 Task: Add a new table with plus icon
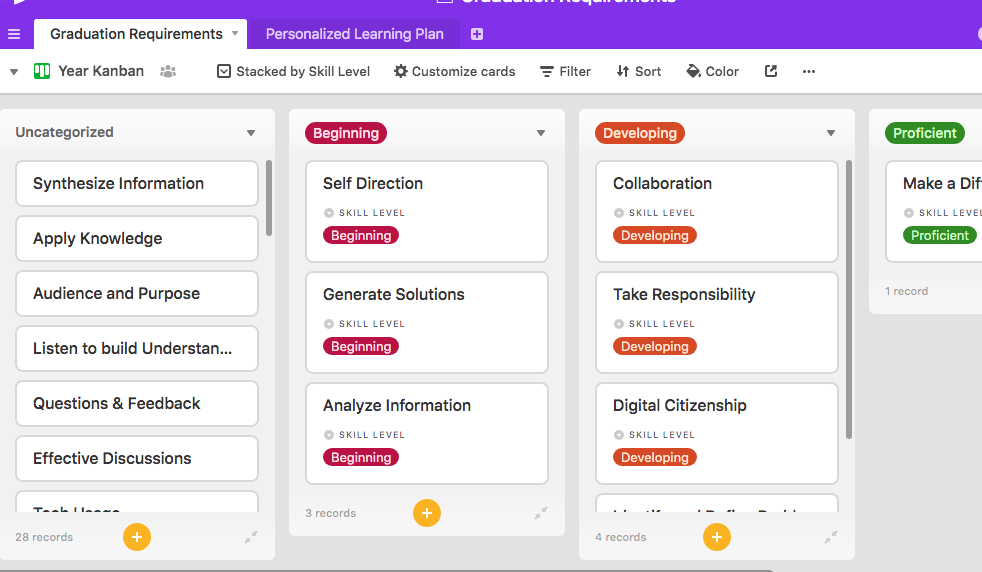(x=477, y=34)
